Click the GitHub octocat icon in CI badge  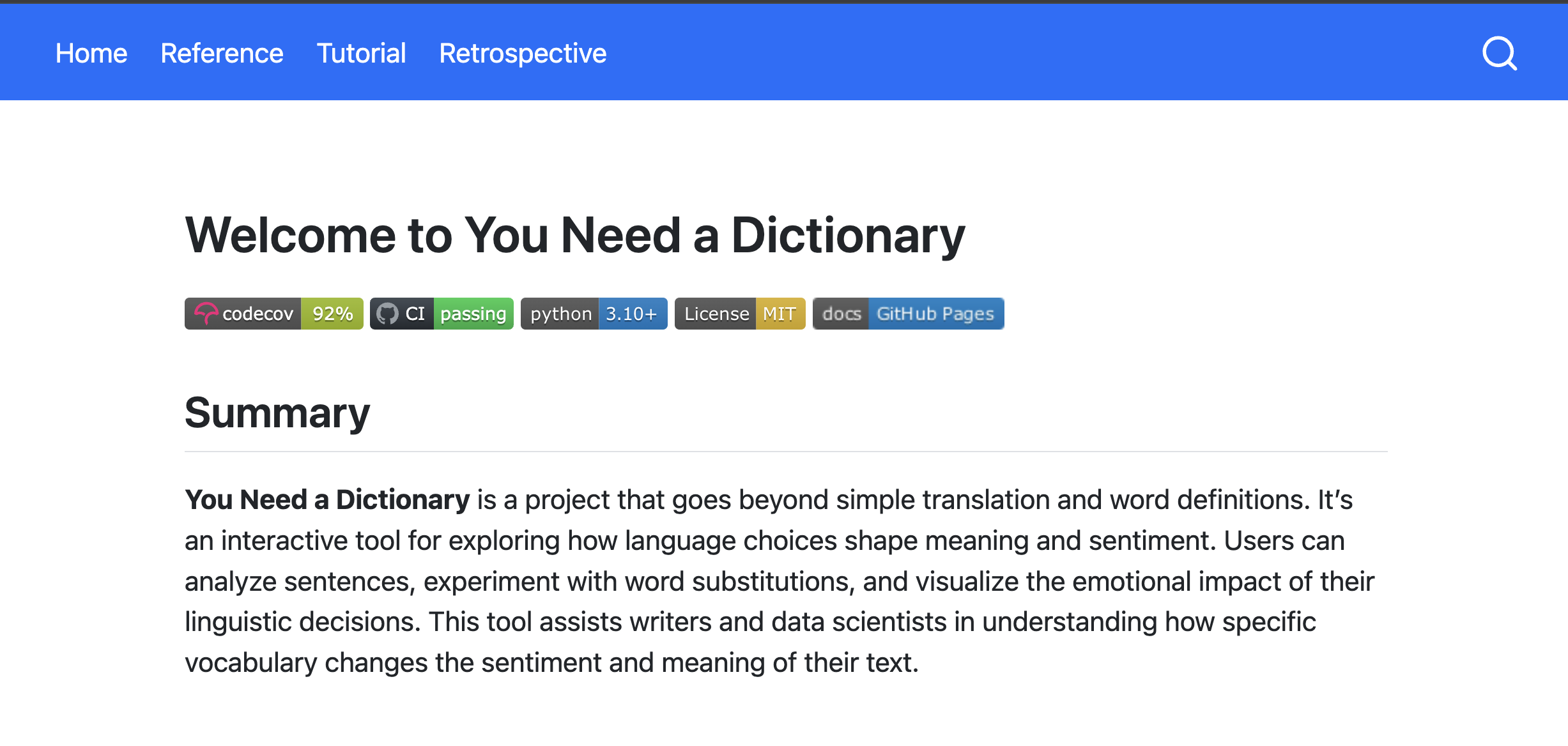click(387, 314)
